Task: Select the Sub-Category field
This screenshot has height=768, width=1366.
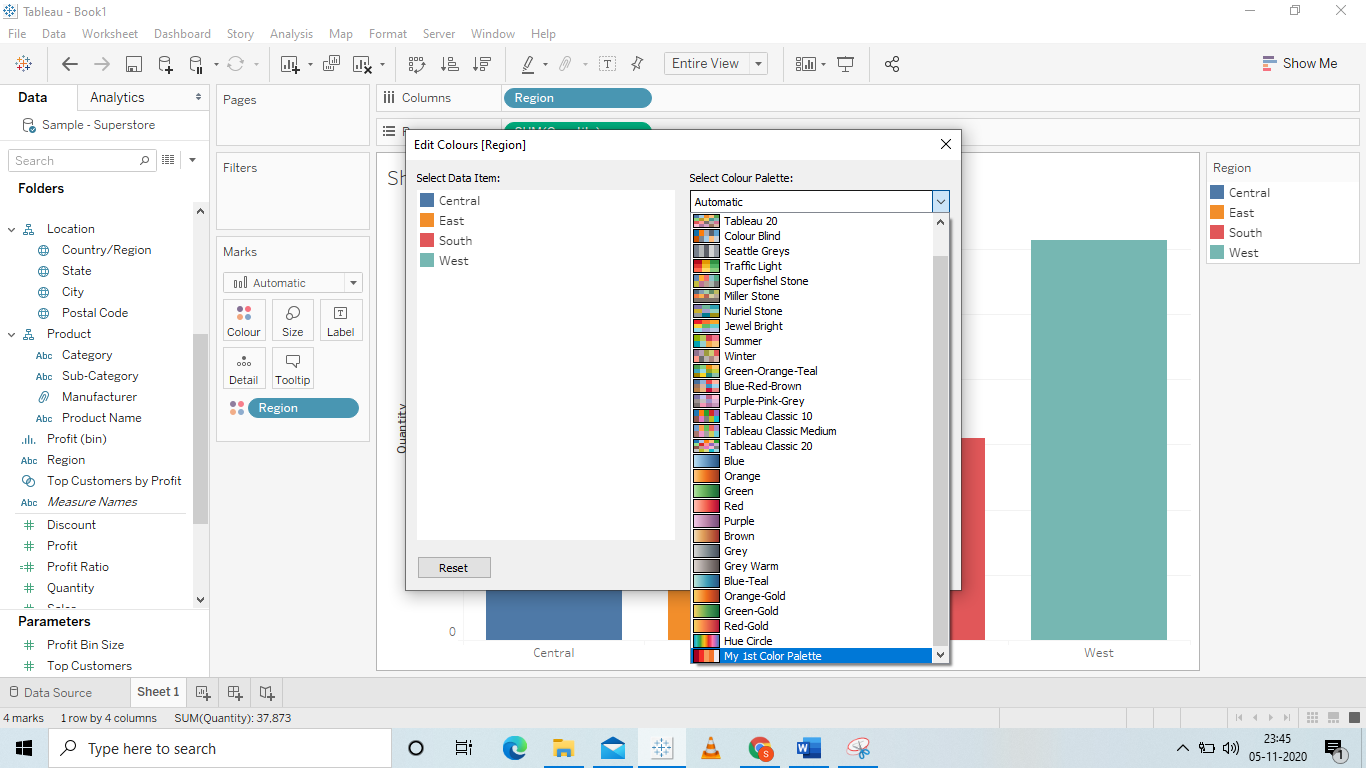Action: pyautogui.click(x=100, y=376)
